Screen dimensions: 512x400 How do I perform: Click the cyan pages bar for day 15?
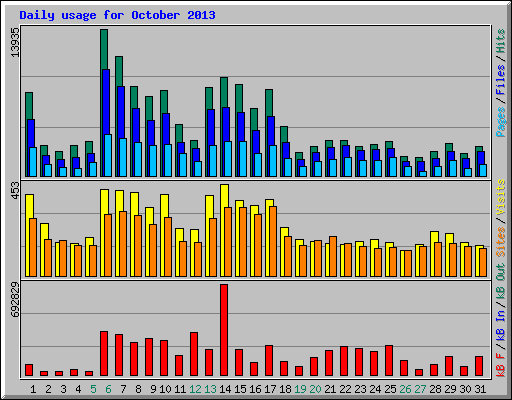(x=243, y=159)
